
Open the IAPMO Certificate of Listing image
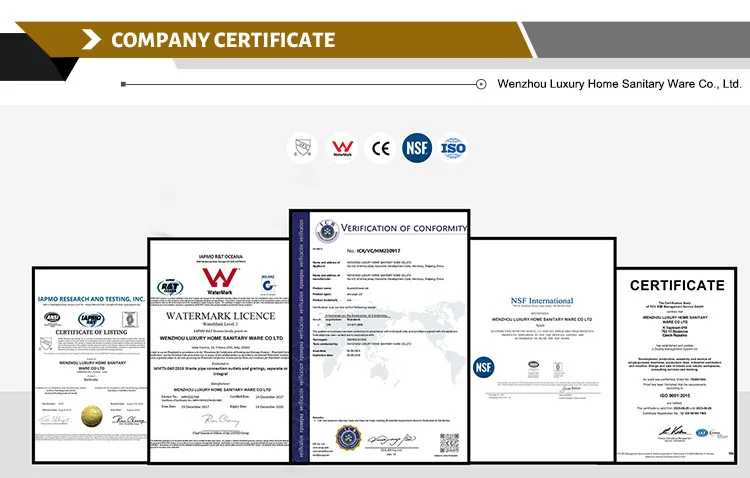(x=90, y=366)
